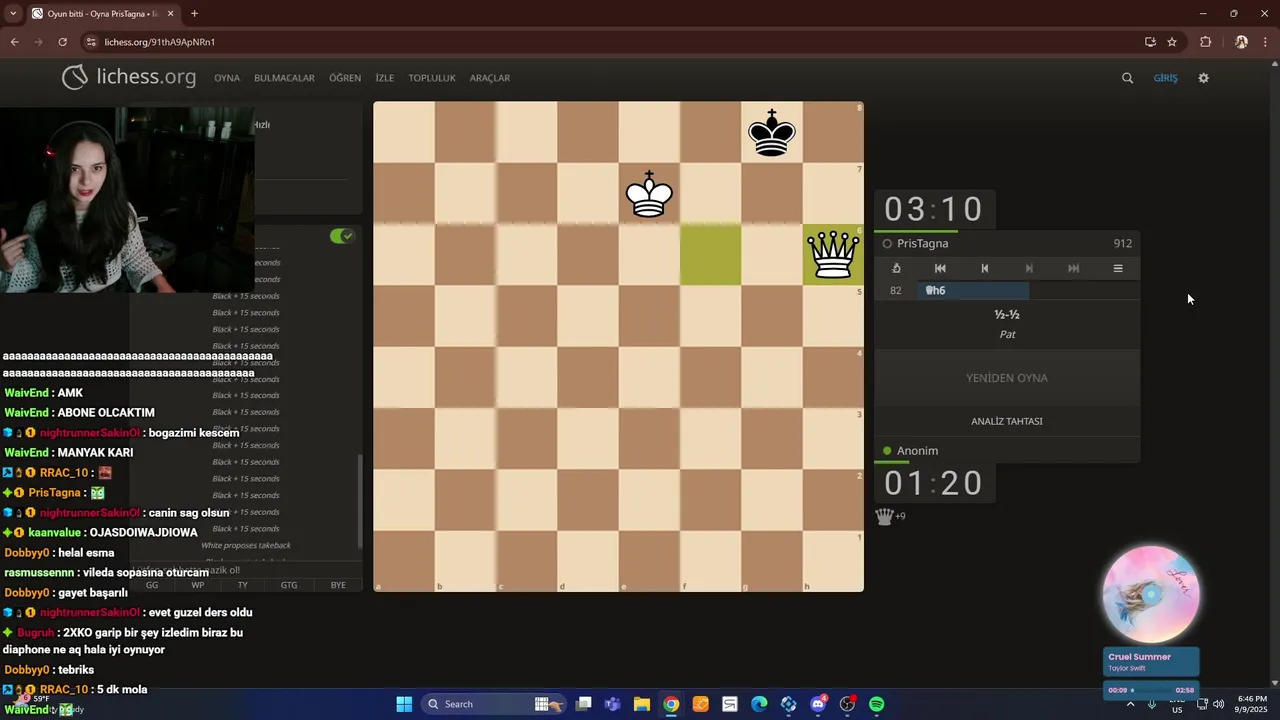Screen dimensions: 1280x720
Task: Open Chrome profile avatar
Action: click(1241, 42)
